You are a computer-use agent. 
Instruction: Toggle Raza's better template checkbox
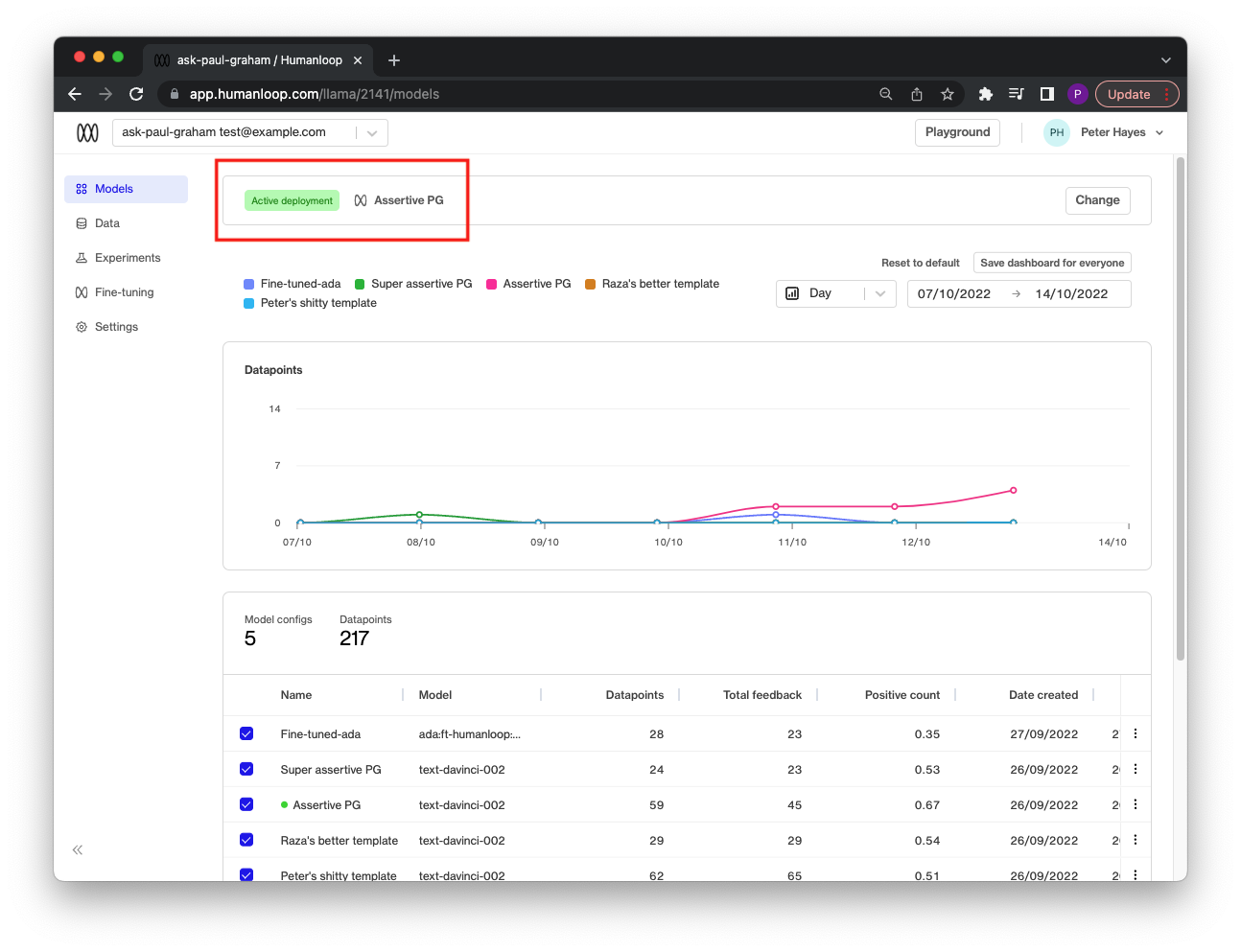point(246,840)
